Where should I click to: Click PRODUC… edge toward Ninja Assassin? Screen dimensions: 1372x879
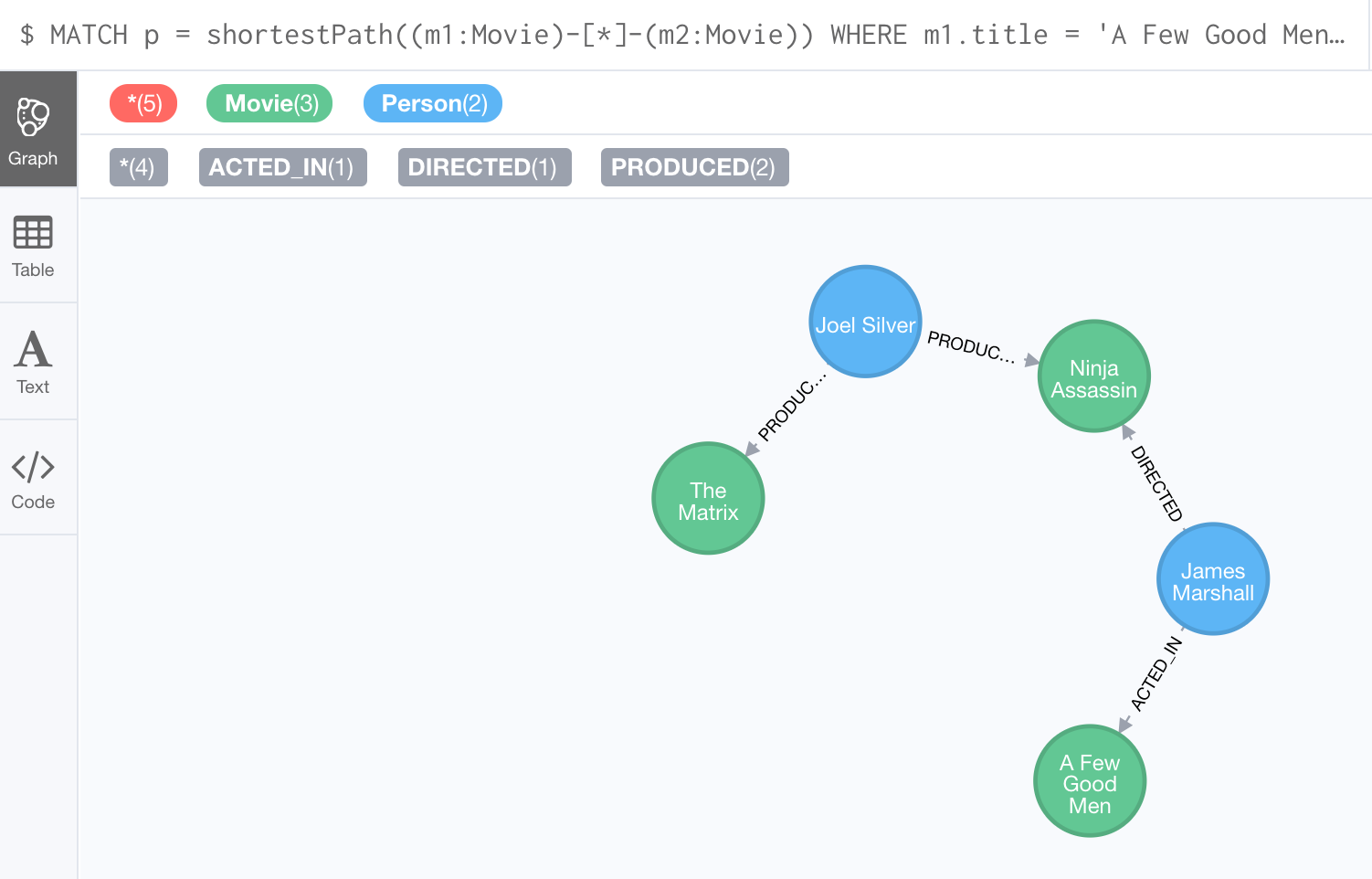tap(971, 347)
